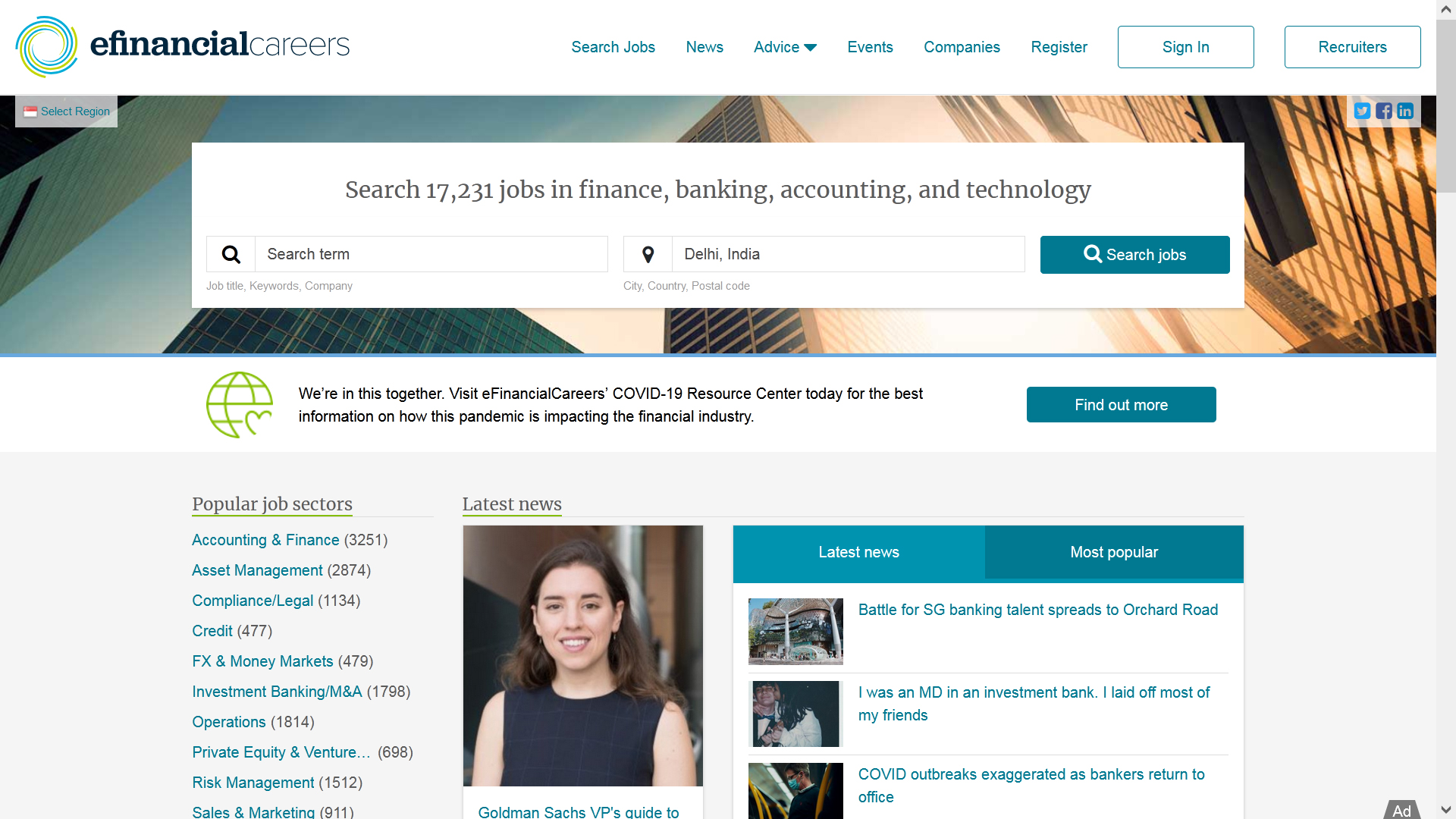This screenshot has width=1456, height=819.
Task: Click the Recruiters button
Action: 1352,47
